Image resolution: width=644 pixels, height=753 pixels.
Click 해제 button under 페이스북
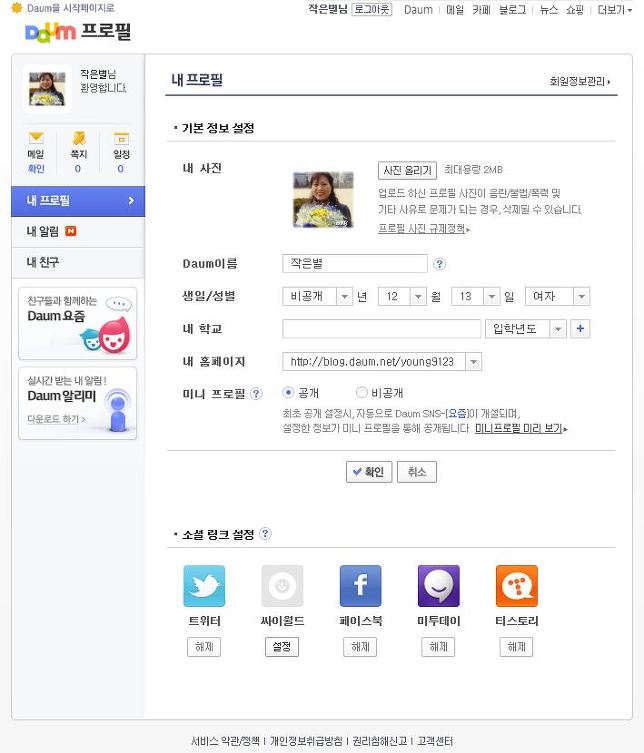point(360,647)
